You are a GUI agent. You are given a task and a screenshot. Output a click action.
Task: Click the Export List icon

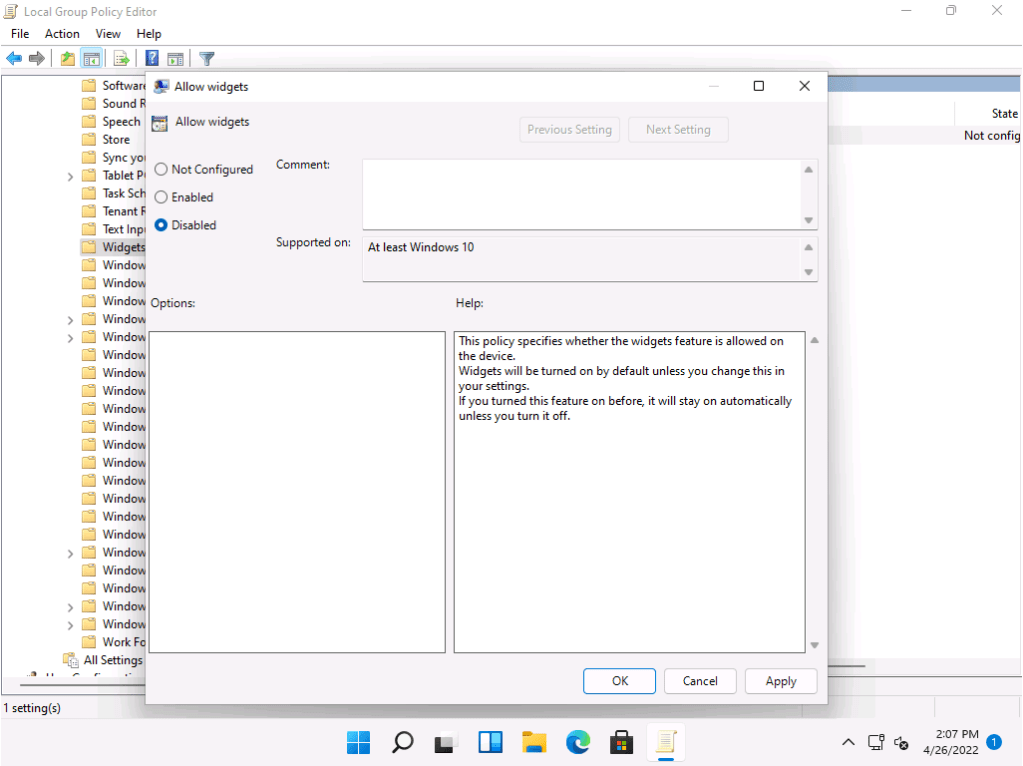coord(120,58)
